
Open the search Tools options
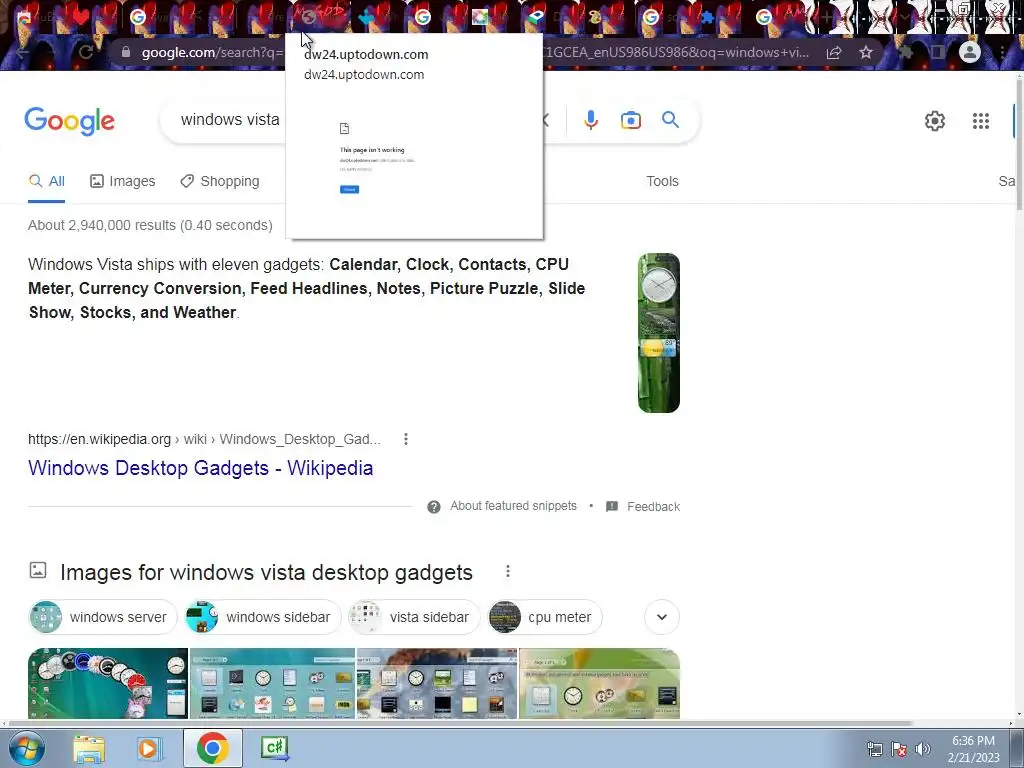click(x=662, y=182)
